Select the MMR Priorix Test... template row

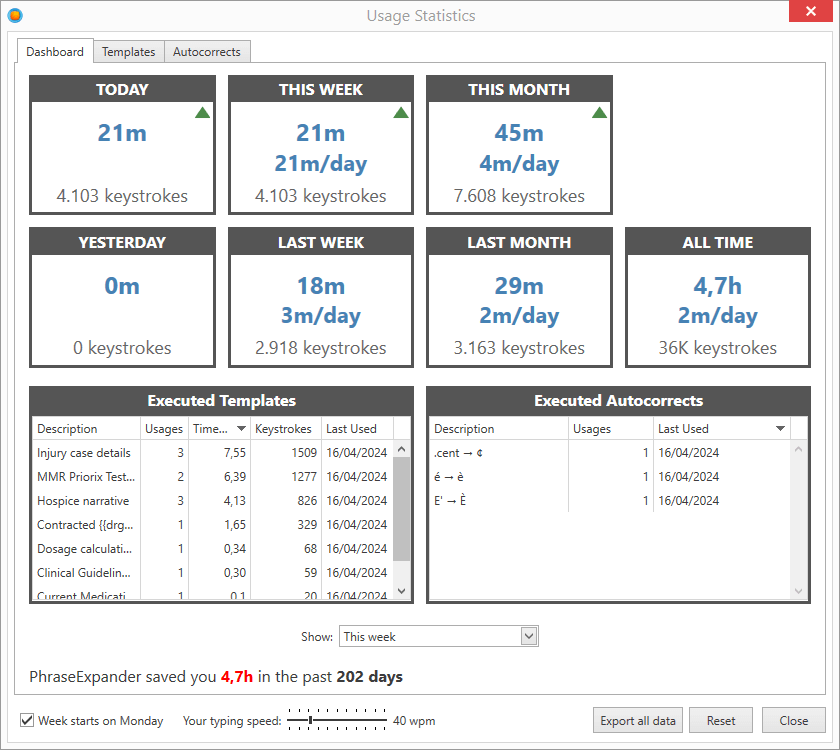213,476
